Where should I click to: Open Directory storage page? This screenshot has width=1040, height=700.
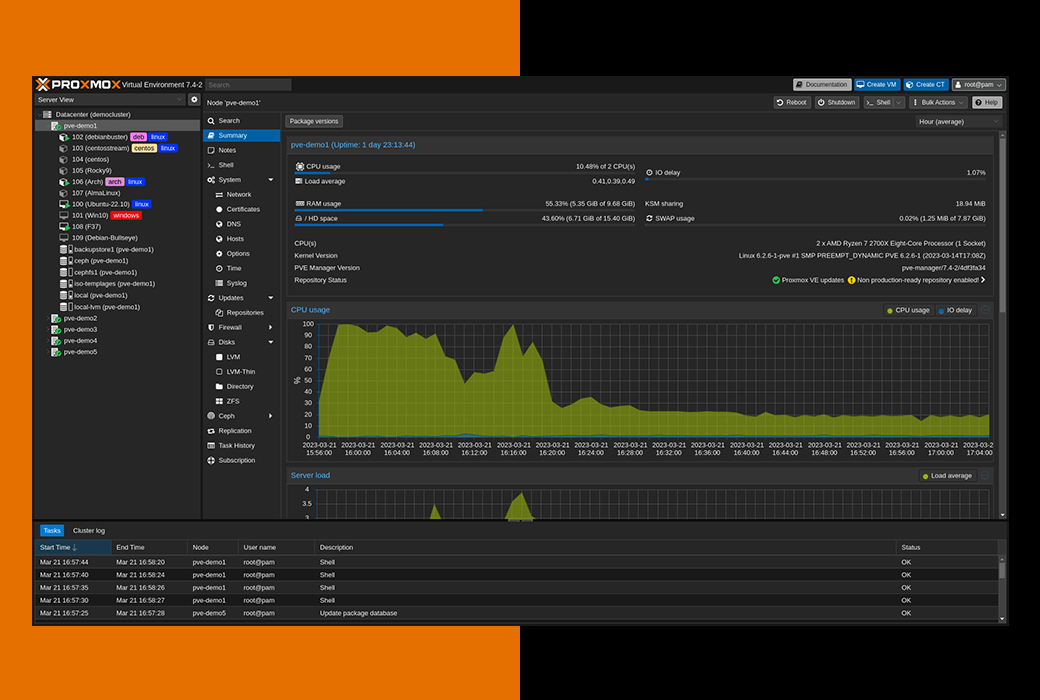pos(241,386)
